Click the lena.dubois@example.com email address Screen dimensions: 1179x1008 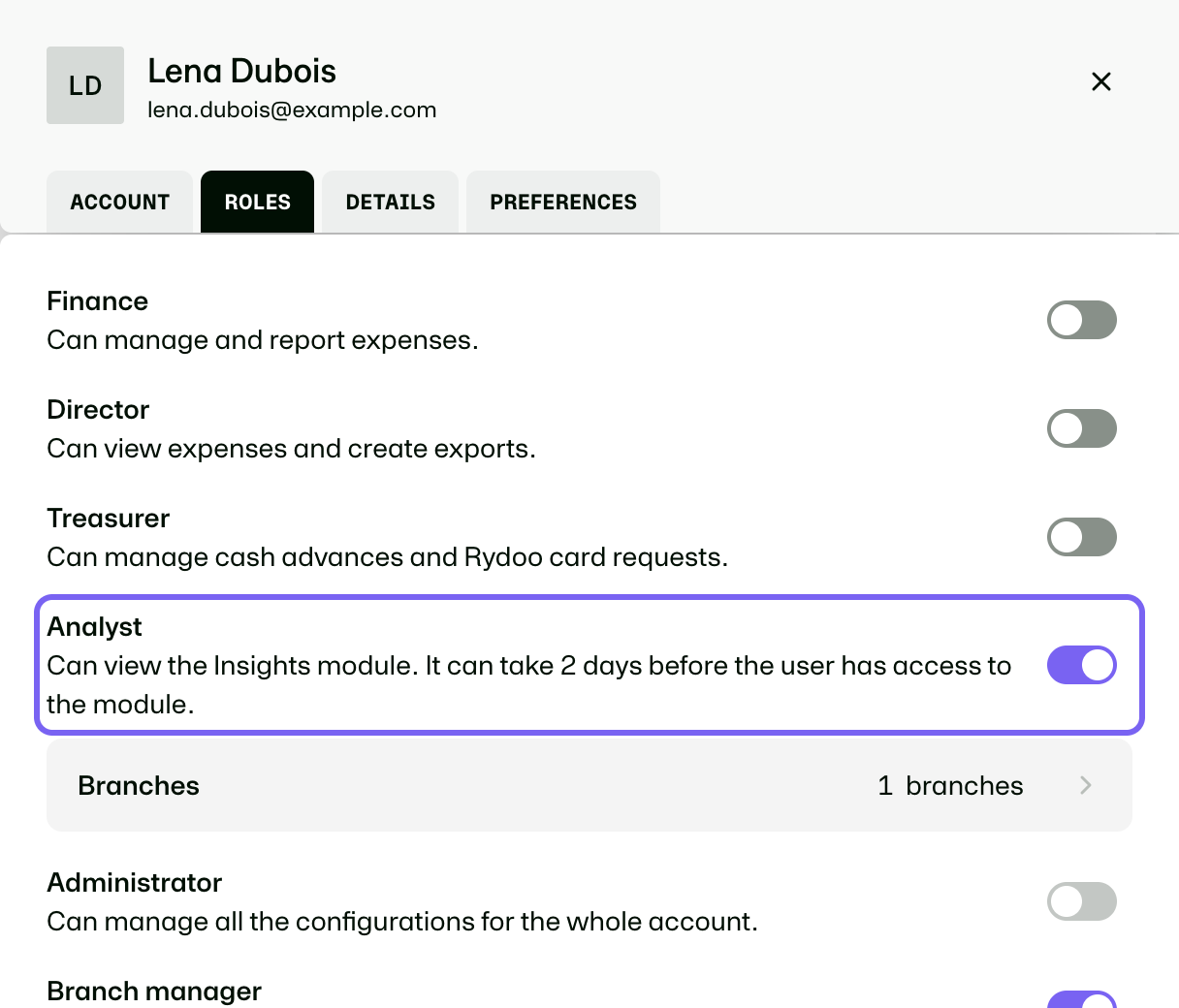(292, 110)
